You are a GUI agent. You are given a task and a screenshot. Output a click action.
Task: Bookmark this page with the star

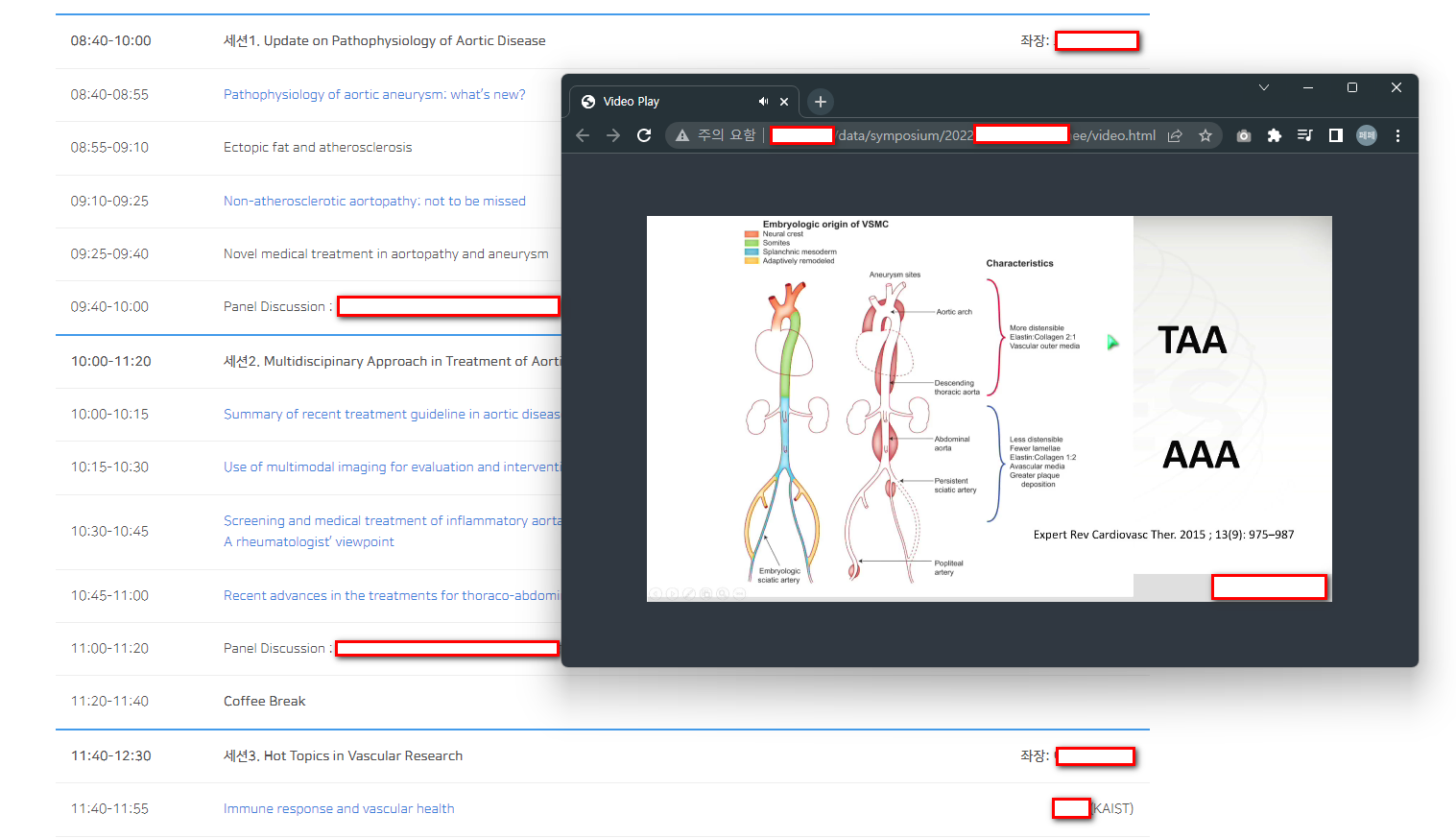click(x=1205, y=135)
